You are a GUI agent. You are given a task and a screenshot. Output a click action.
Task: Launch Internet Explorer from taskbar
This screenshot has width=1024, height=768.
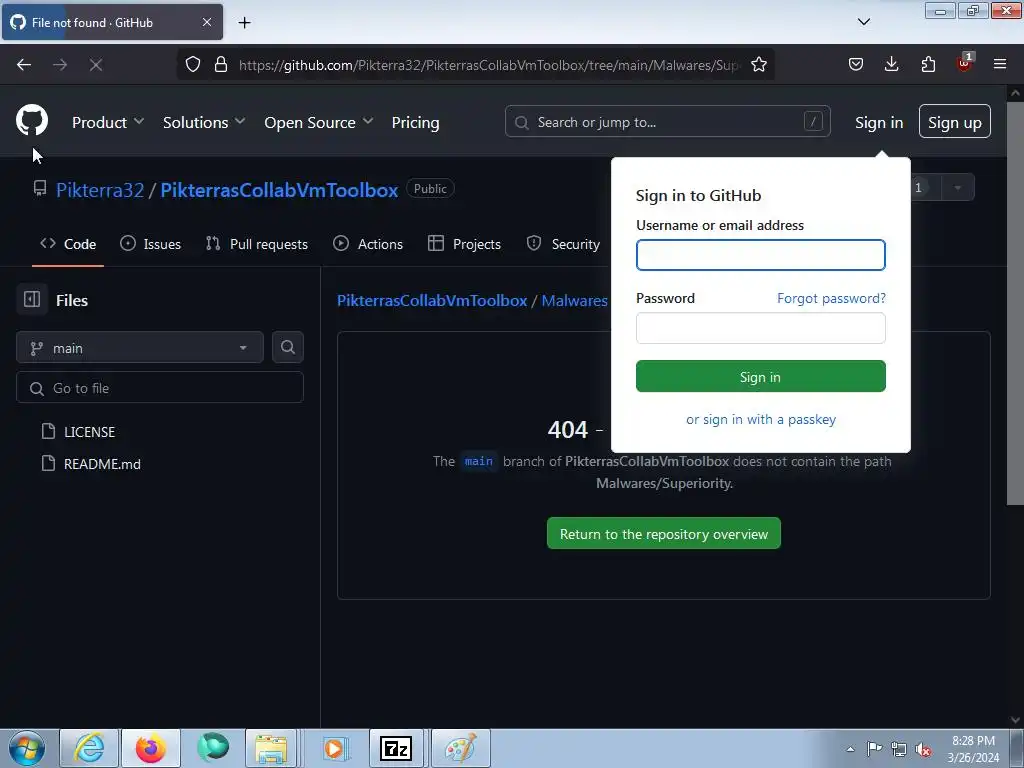[x=89, y=748]
